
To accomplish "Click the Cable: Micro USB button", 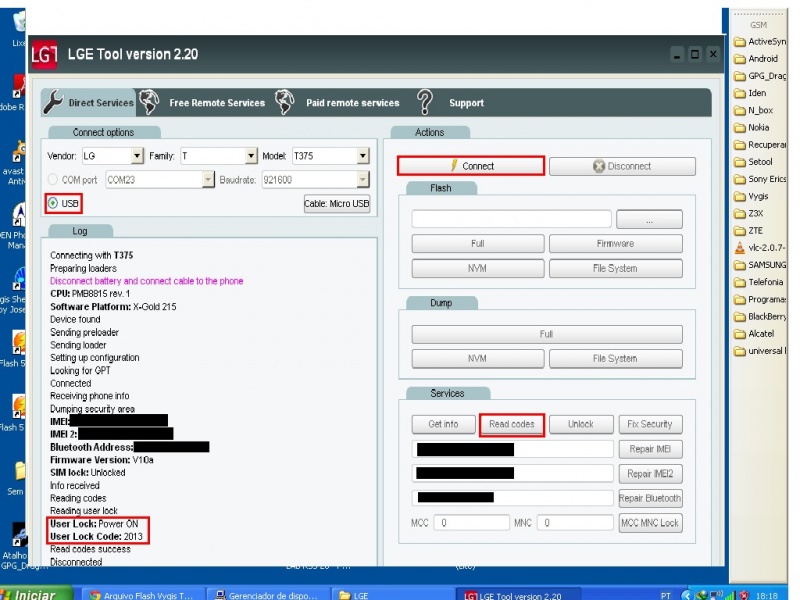I will (x=337, y=204).
